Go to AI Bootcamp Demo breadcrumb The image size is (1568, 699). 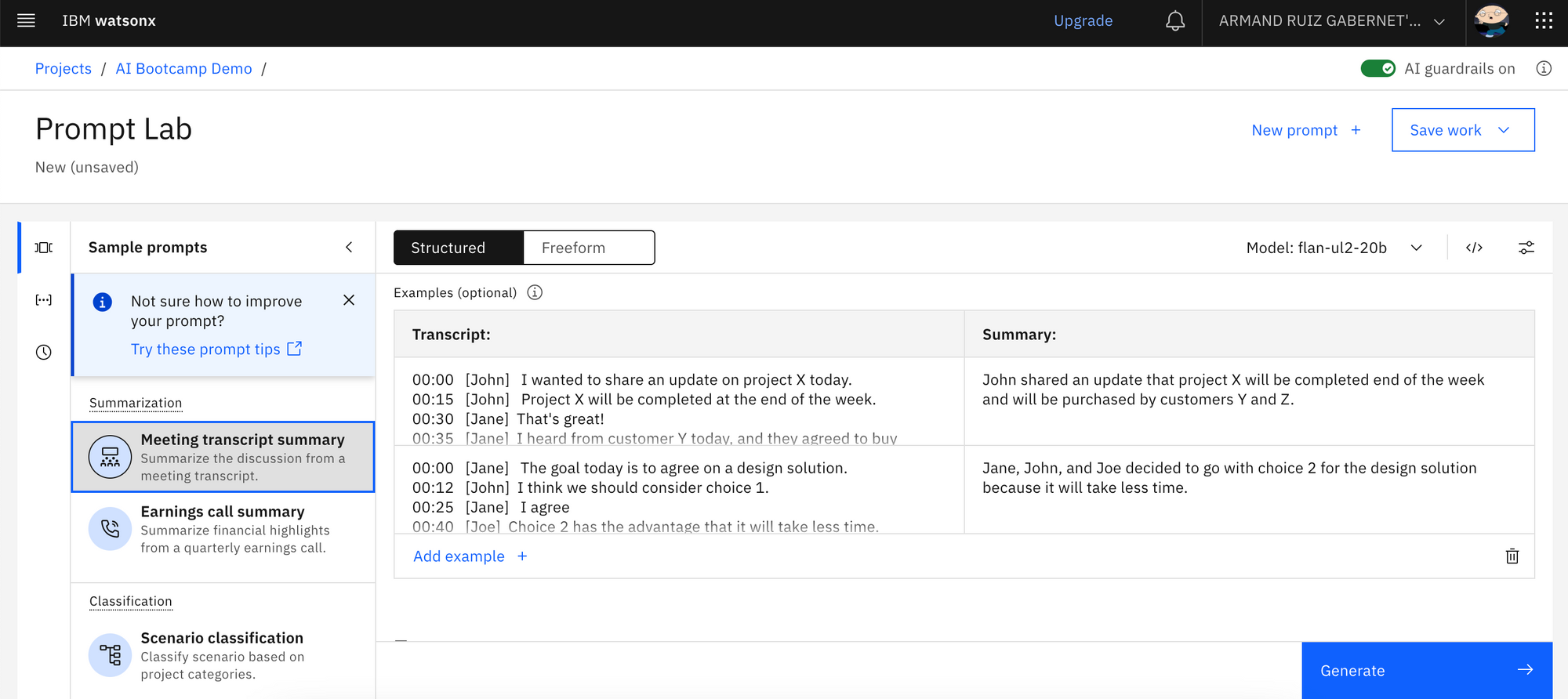point(183,68)
